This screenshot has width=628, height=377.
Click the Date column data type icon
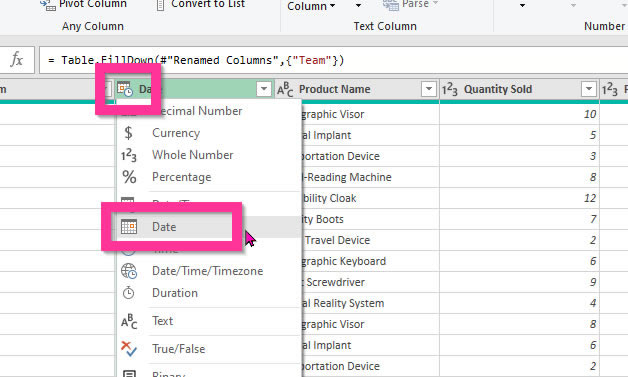point(125,89)
